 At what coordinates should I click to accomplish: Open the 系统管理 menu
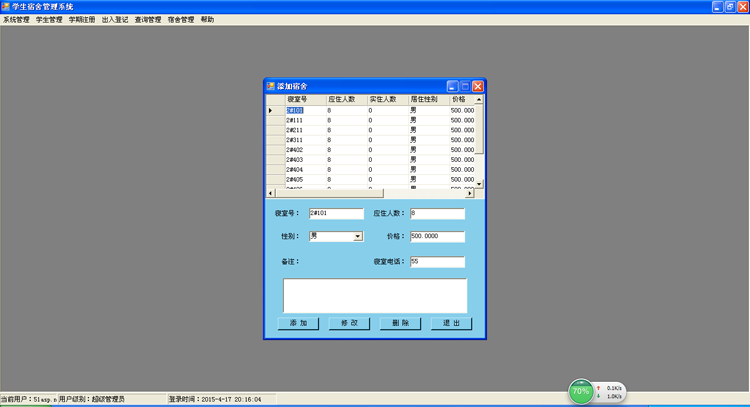click(16, 20)
